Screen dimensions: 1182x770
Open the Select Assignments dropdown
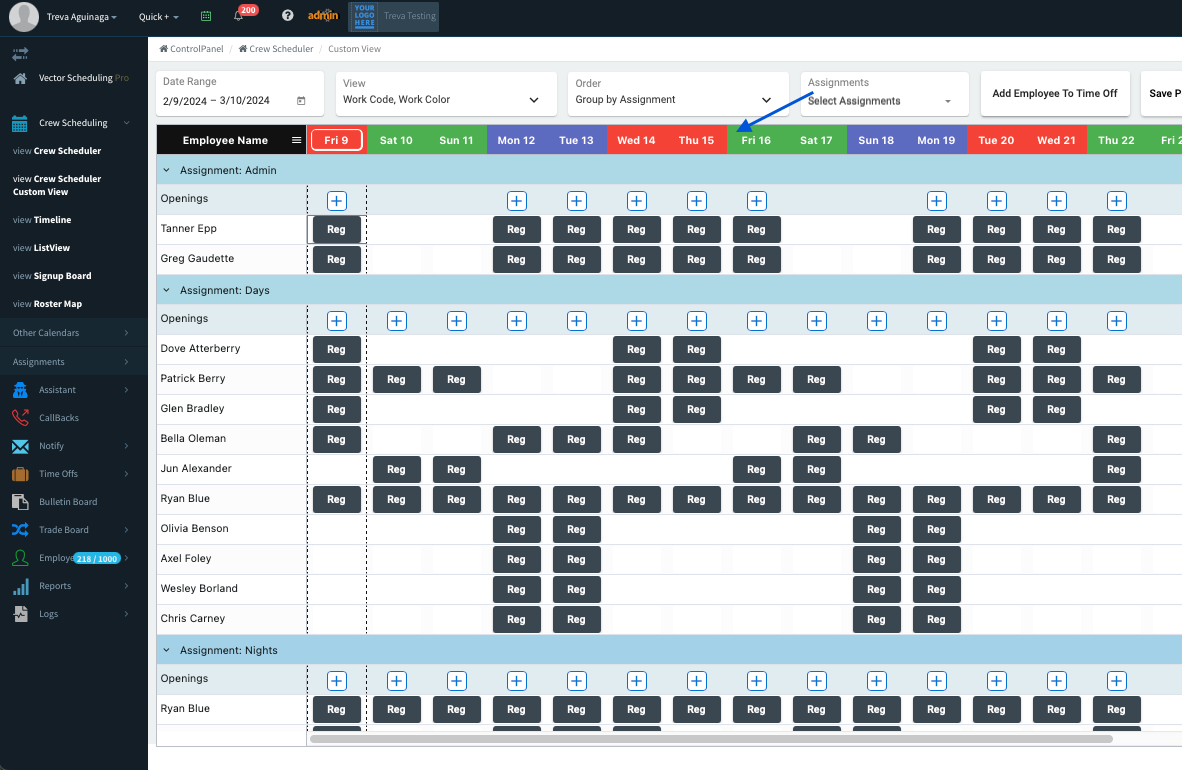tap(884, 94)
